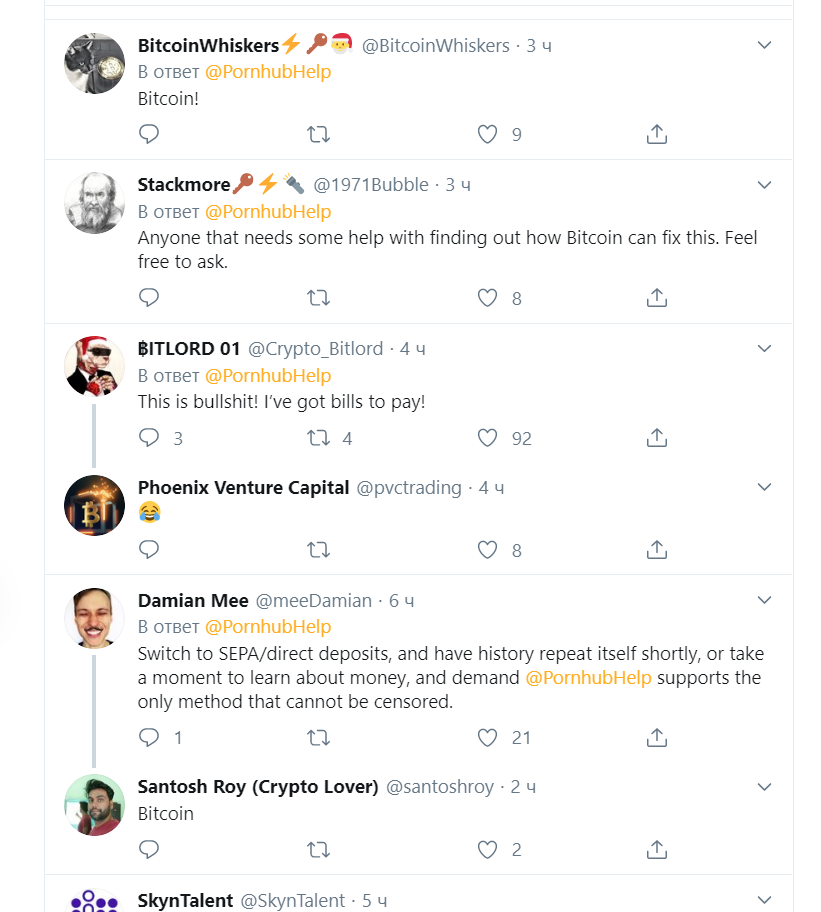The width and height of the screenshot is (821, 912).
Task: Share Stackmore's tweet via share icon
Action: pos(657,298)
